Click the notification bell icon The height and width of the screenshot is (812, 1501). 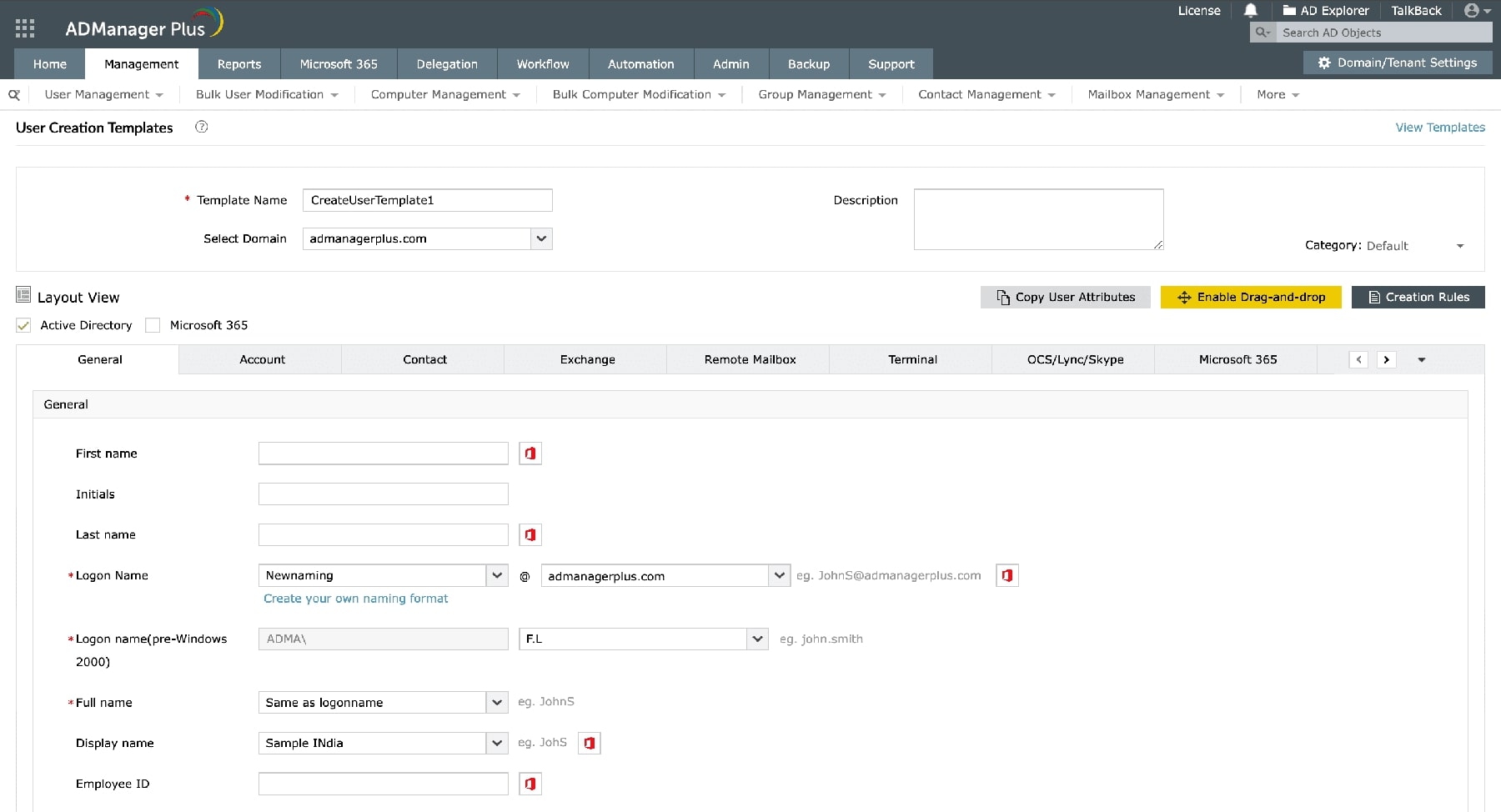click(1250, 11)
